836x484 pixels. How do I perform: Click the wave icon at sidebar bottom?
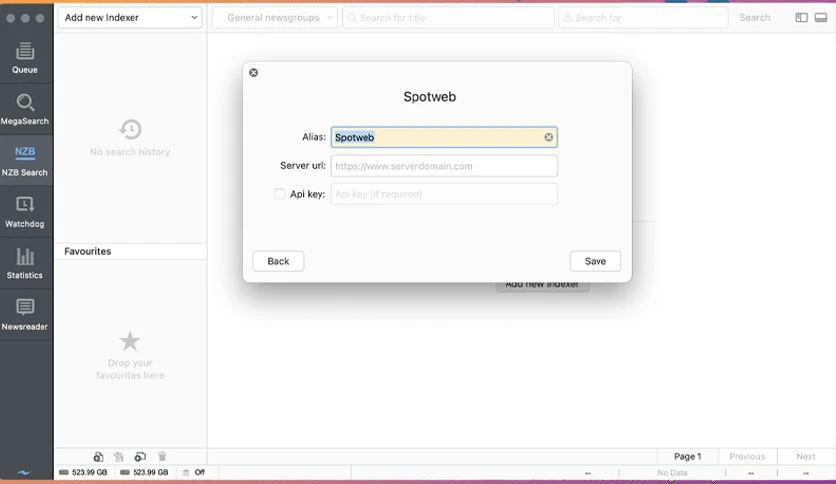coord(24,472)
